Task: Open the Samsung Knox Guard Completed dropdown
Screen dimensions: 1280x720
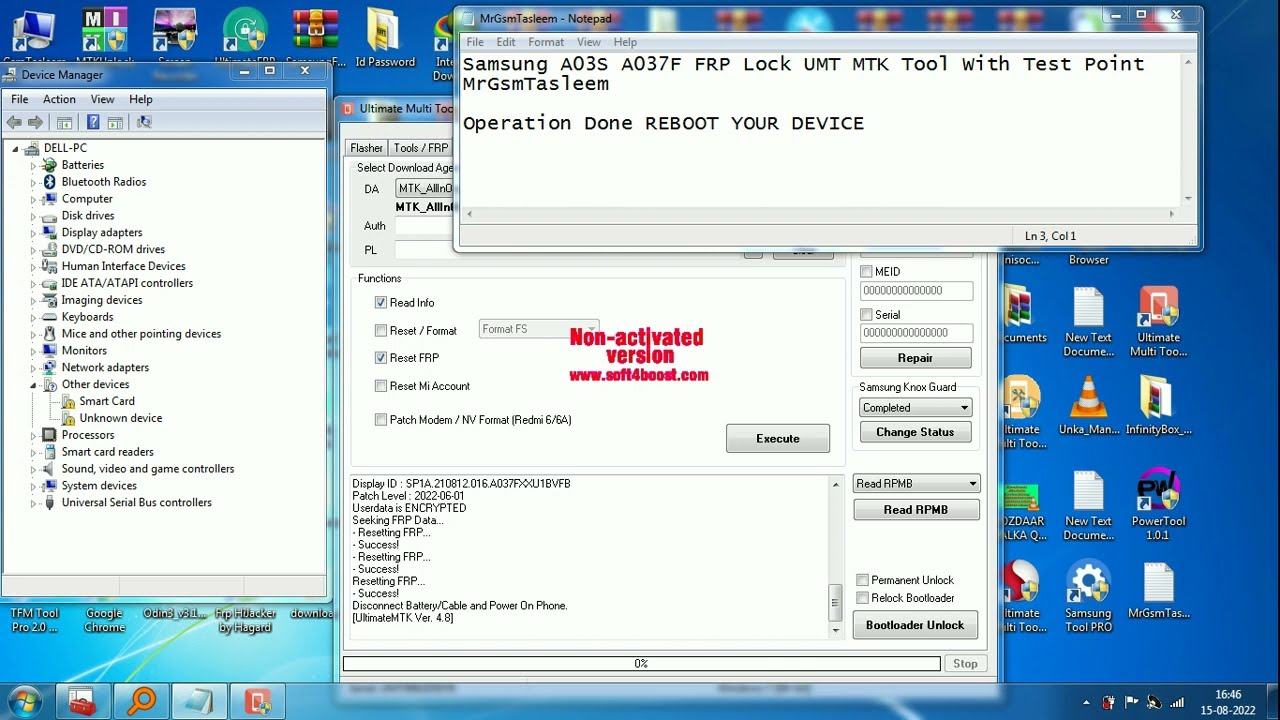Action: 915,408
